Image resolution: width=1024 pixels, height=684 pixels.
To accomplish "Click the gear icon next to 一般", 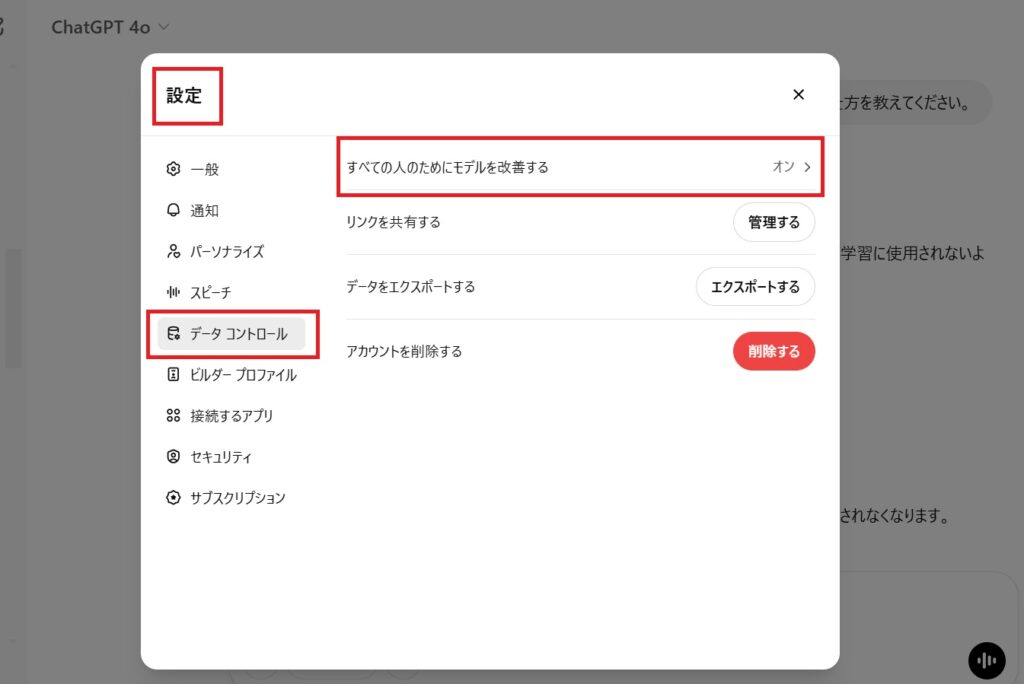I will point(173,169).
